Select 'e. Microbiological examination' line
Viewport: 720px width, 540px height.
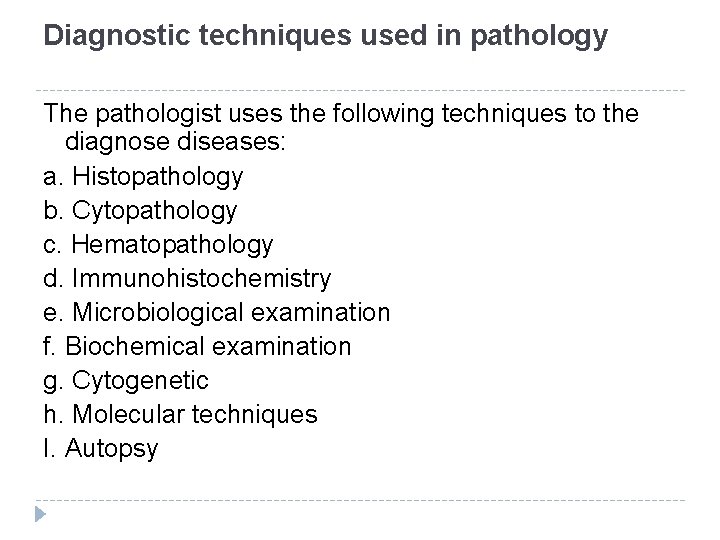217,313
